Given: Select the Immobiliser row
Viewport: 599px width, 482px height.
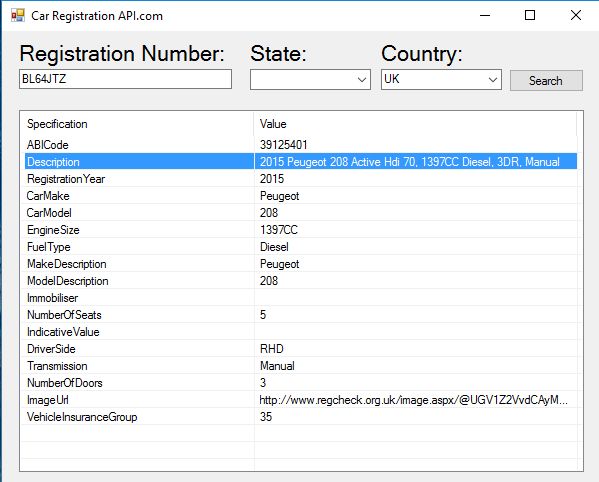Looking at the screenshot, I should 301,298.
